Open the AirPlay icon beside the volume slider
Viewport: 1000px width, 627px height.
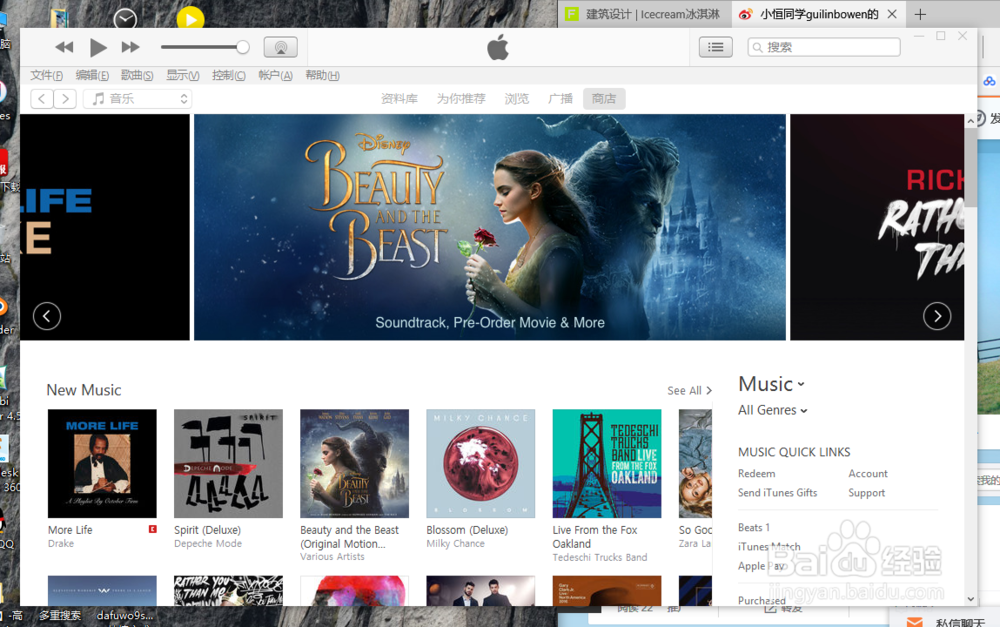(x=280, y=46)
